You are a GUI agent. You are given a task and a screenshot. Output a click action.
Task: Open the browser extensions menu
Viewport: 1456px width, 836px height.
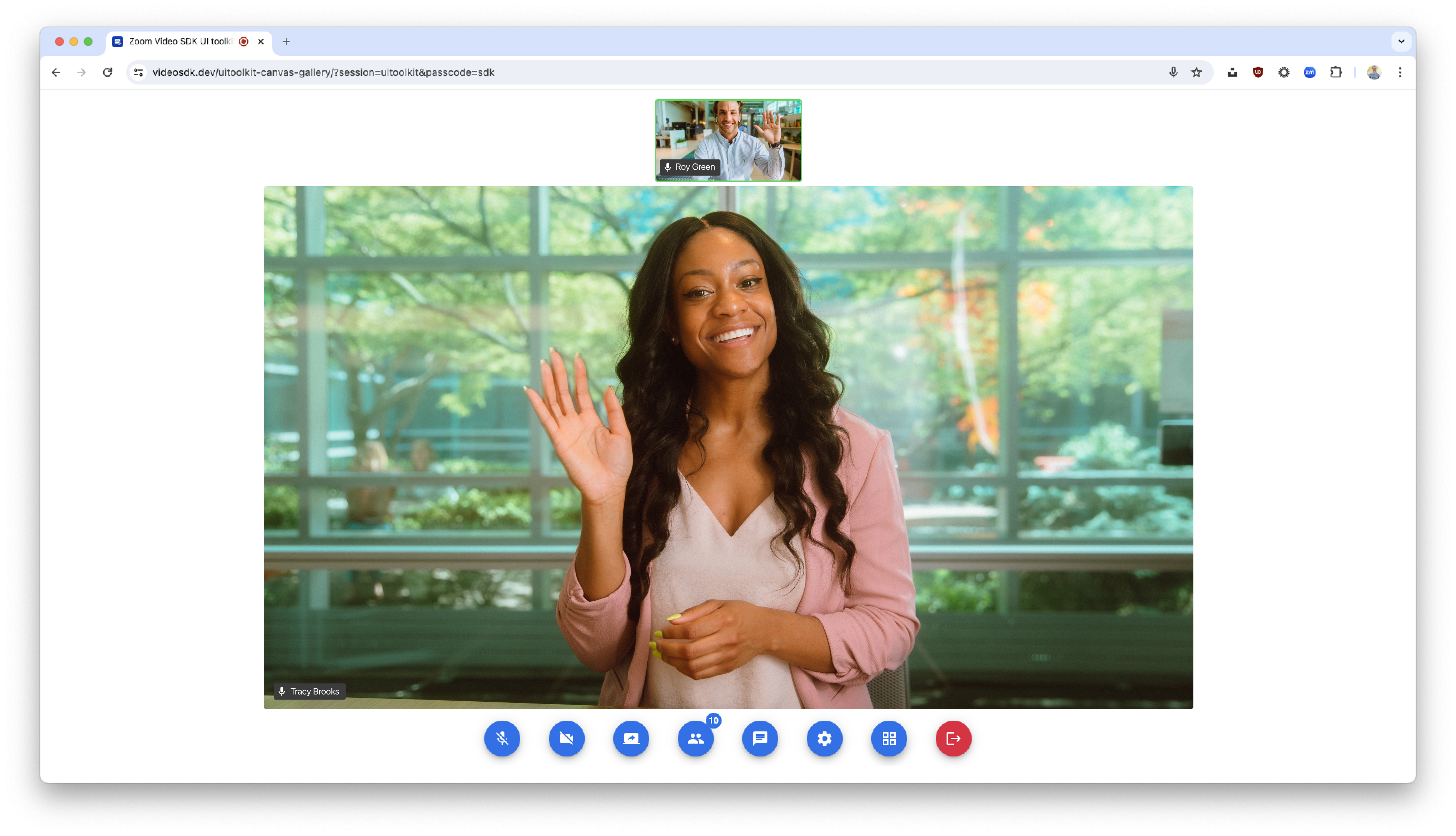click(x=1336, y=72)
